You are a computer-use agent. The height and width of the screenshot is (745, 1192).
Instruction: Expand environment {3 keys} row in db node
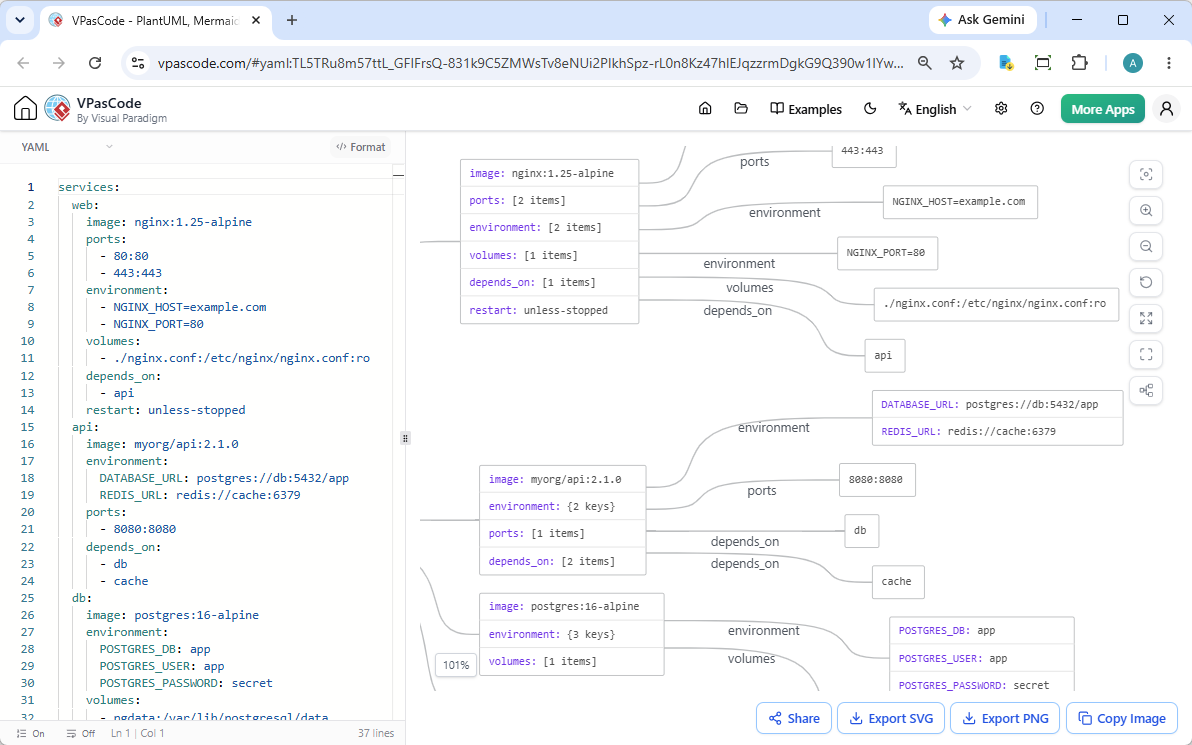pos(572,634)
